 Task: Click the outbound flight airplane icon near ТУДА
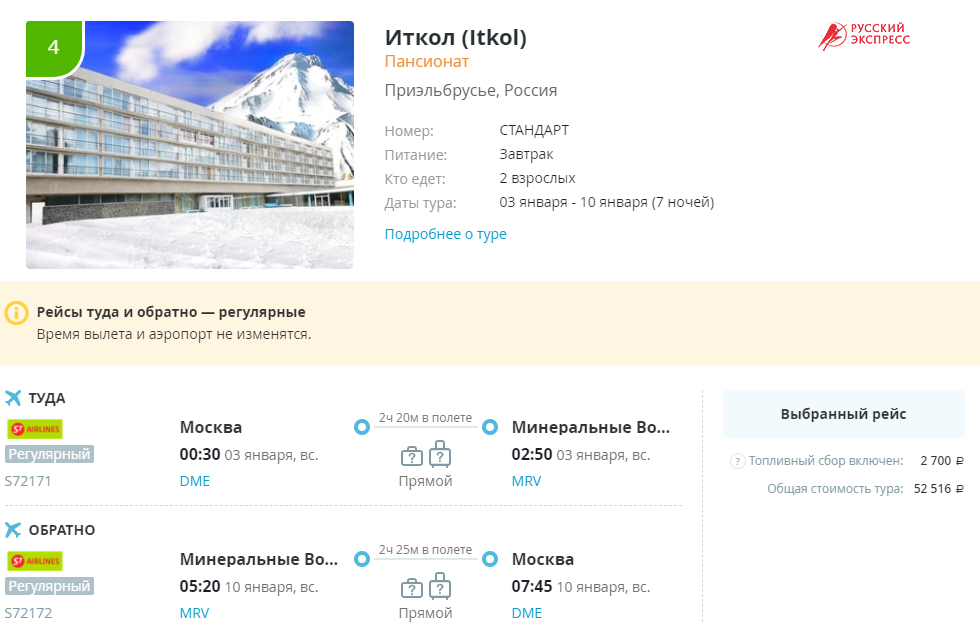(x=13, y=398)
